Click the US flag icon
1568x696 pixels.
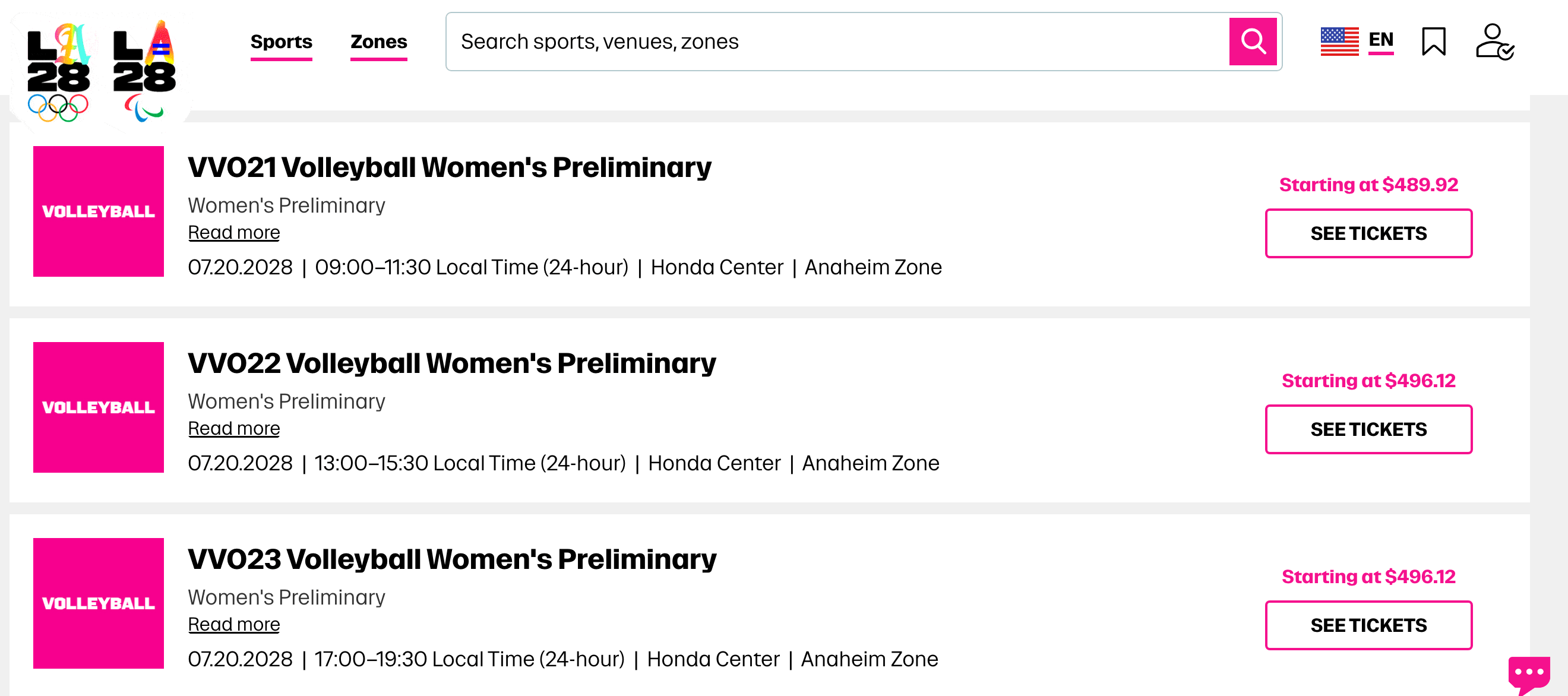1340,42
